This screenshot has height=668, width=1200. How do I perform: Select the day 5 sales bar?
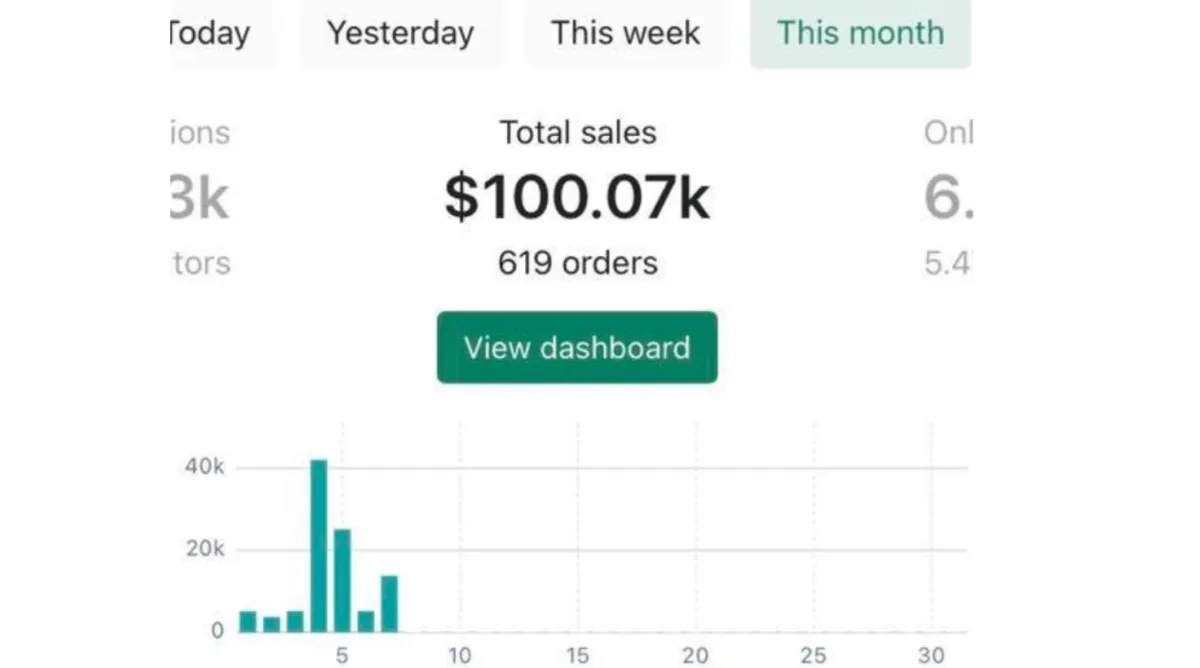tap(342, 581)
